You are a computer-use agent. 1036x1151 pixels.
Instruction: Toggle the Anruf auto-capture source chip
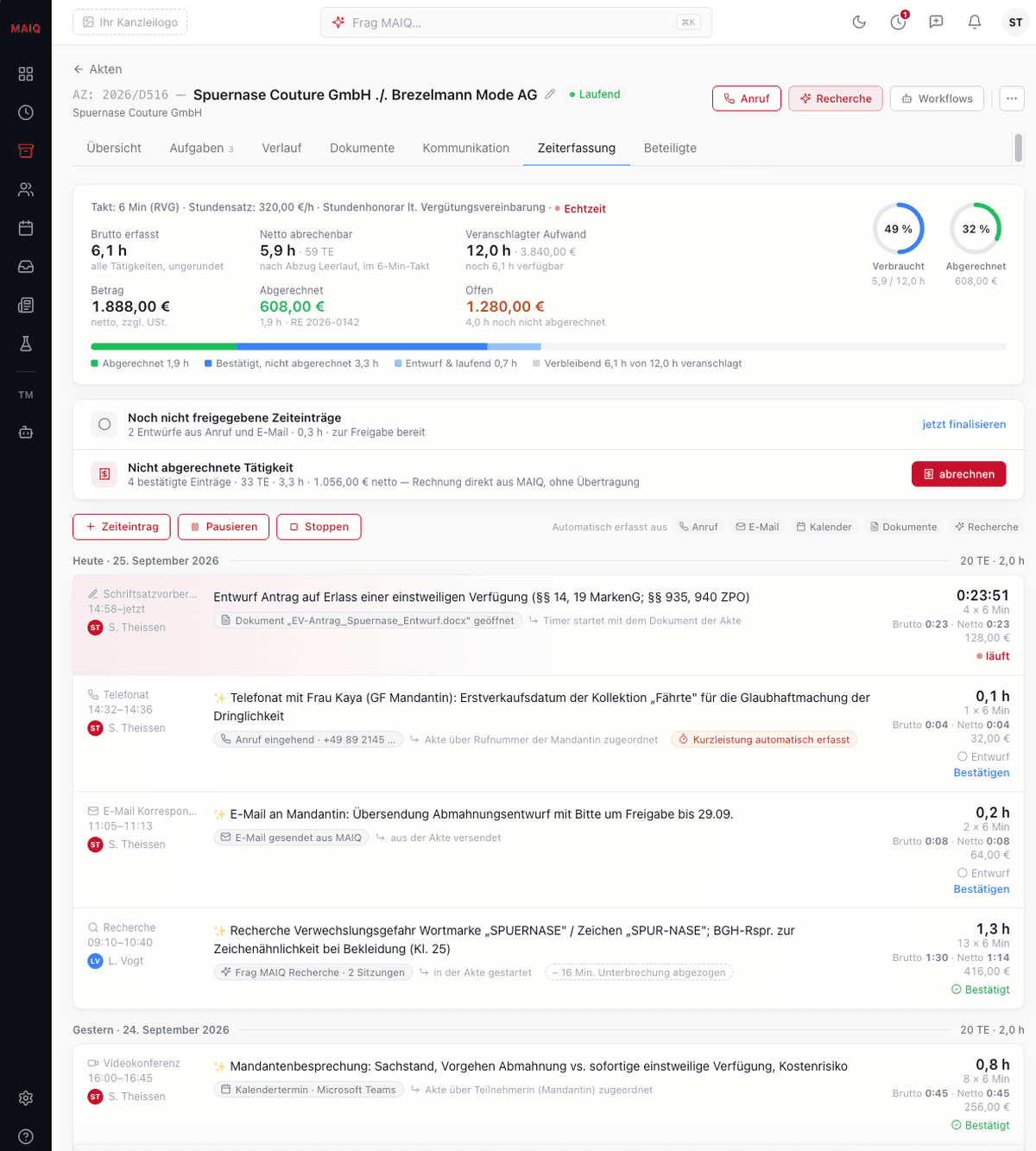(x=698, y=527)
